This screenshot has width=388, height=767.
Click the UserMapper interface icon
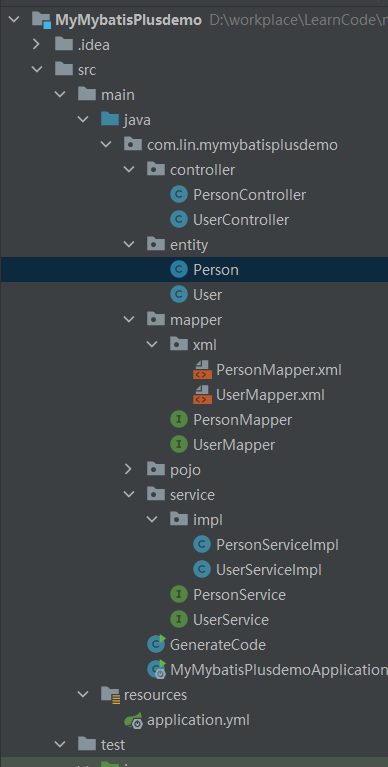point(179,445)
